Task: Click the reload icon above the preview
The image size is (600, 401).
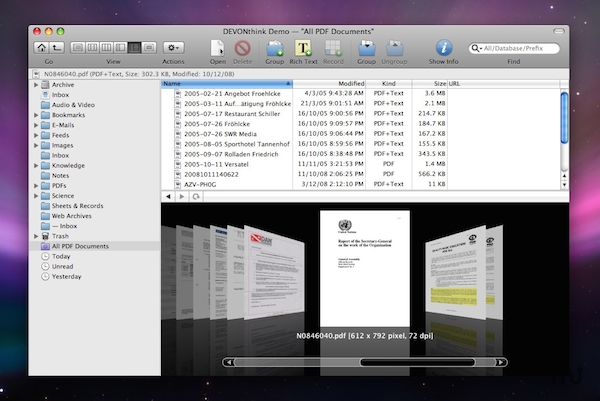Action: (x=196, y=196)
